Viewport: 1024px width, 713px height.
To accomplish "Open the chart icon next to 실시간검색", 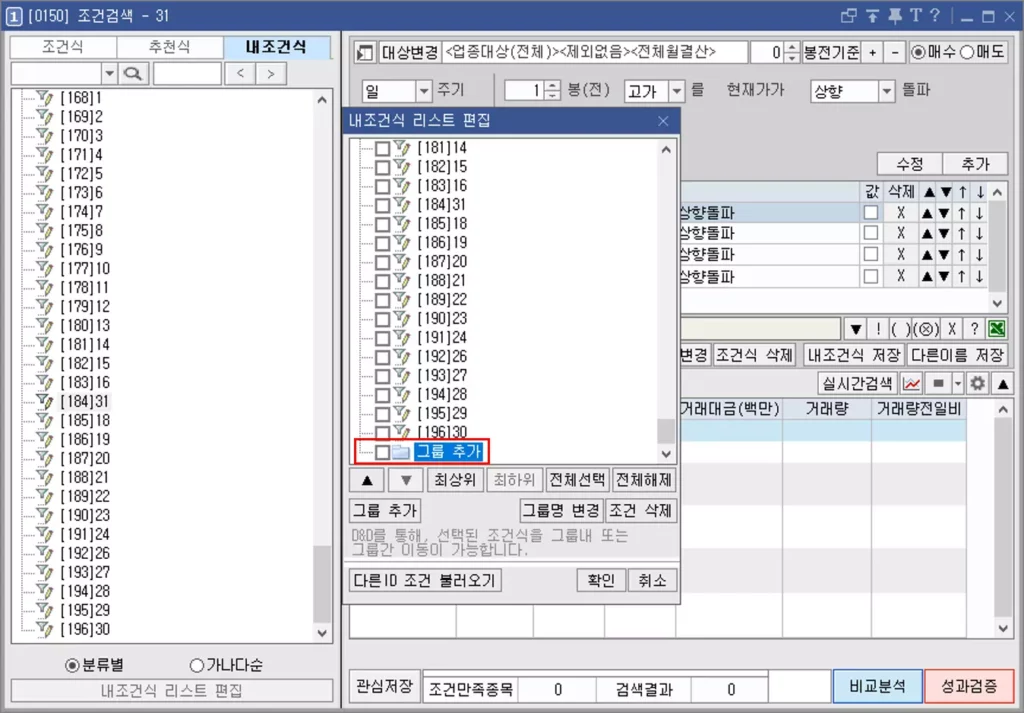I will (x=911, y=384).
